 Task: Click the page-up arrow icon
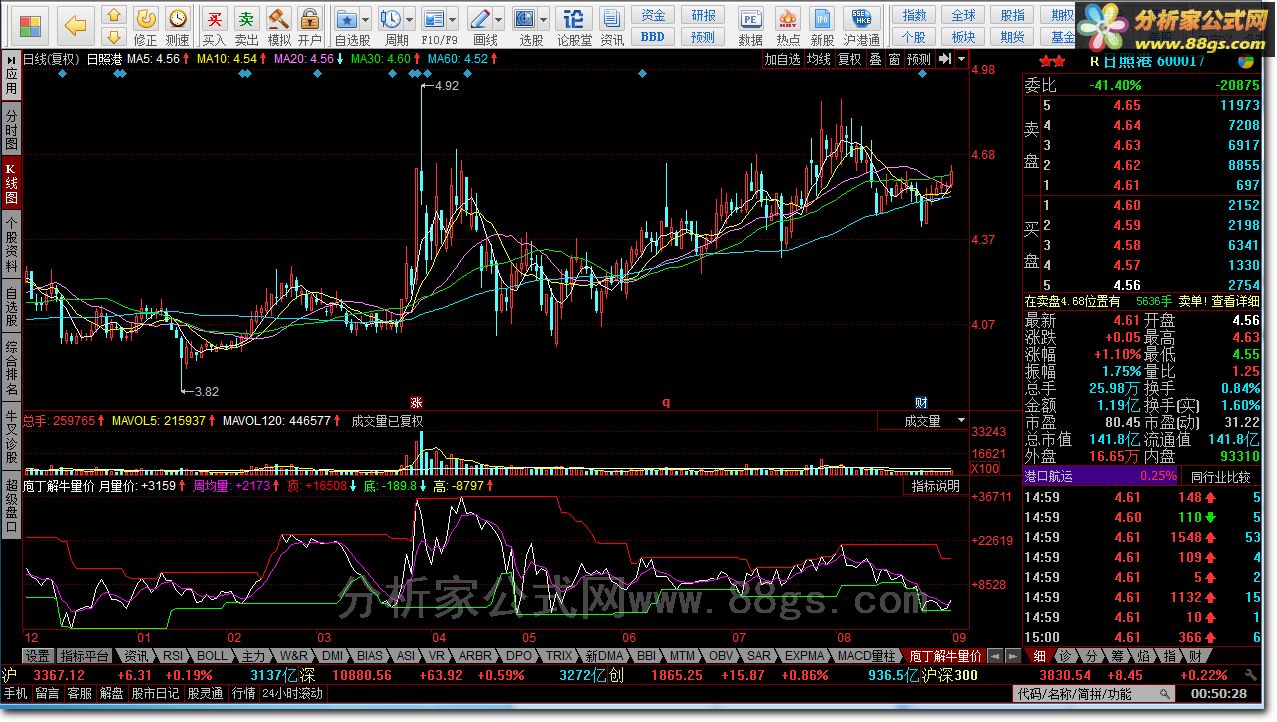click(x=115, y=15)
